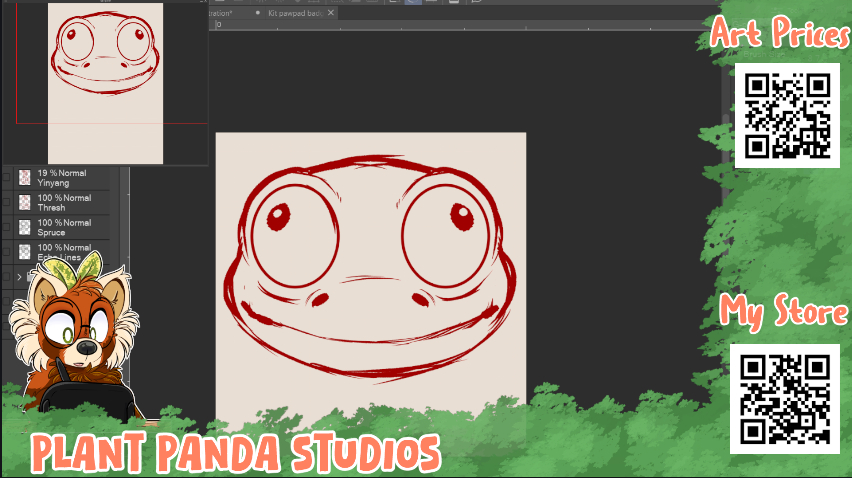852x478 pixels.
Task: Click the Spruce layer thumbnail
Action: tap(25, 228)
